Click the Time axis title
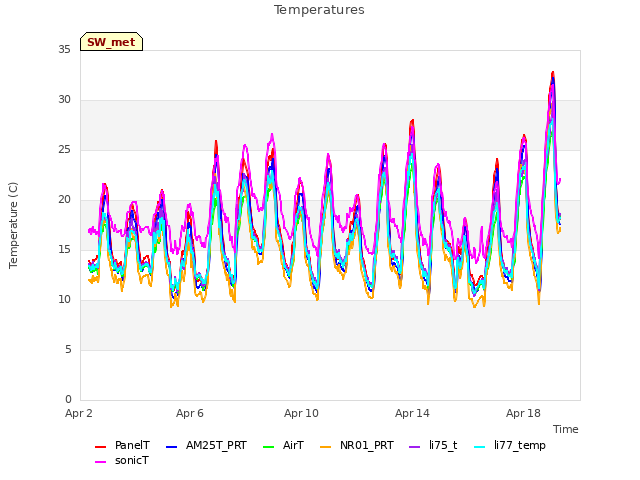This screenshot has width=640, height=480. point(566,429)
